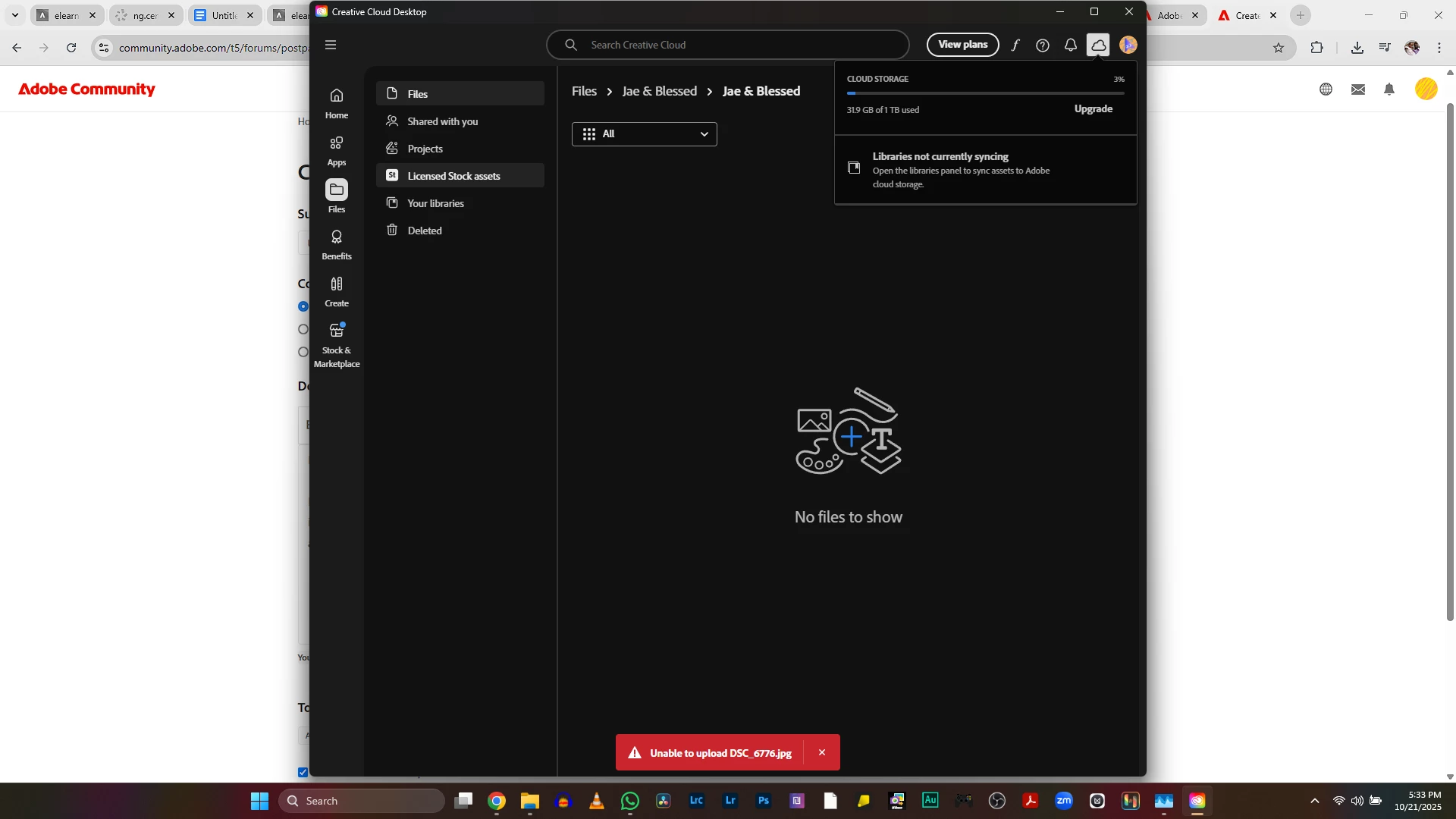Open notifications bell in Creative Cloud
The image size is (1456, 819).
coord(1070,45)
